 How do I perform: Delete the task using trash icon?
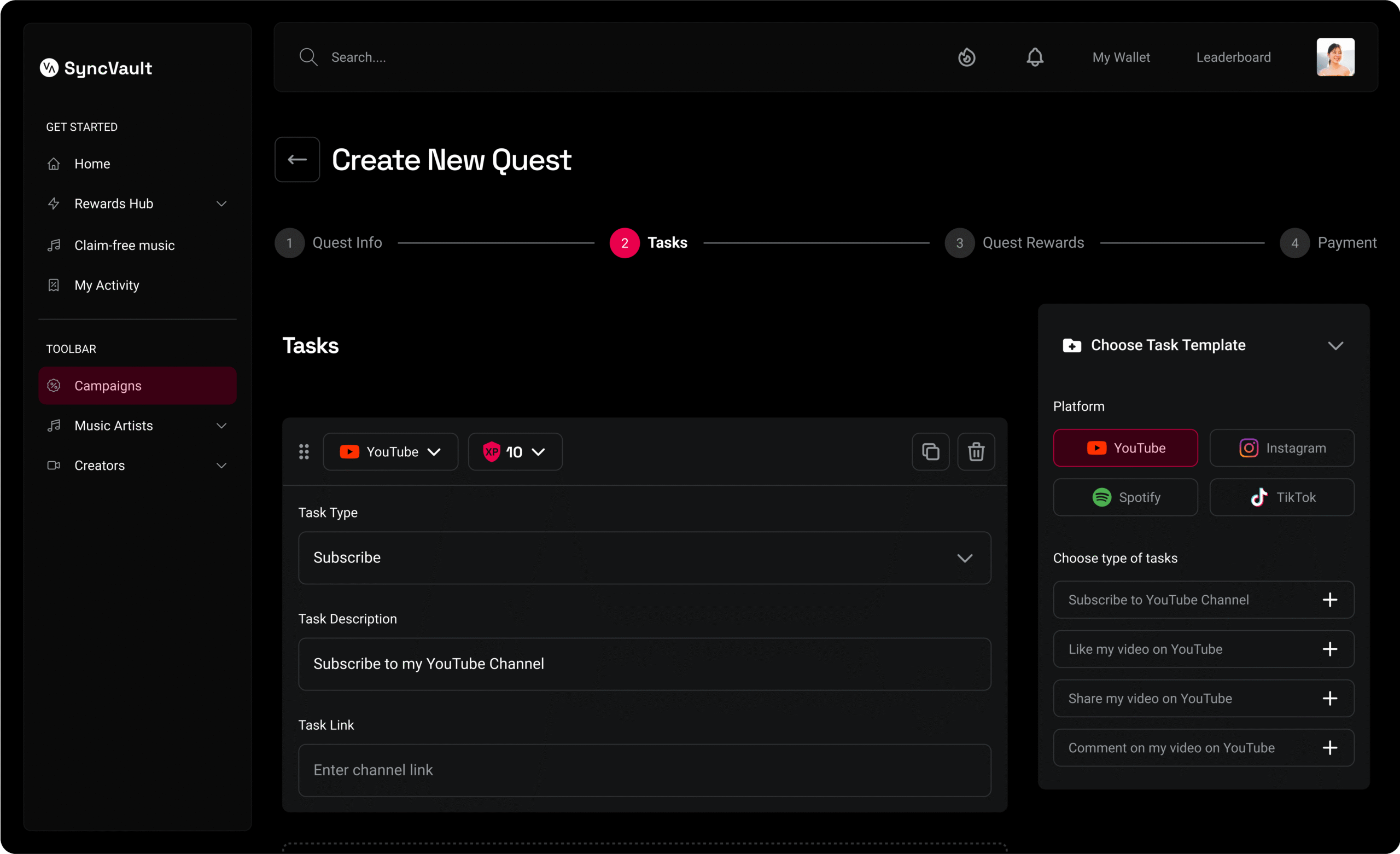pyautogui.click(x=976, y=452)
